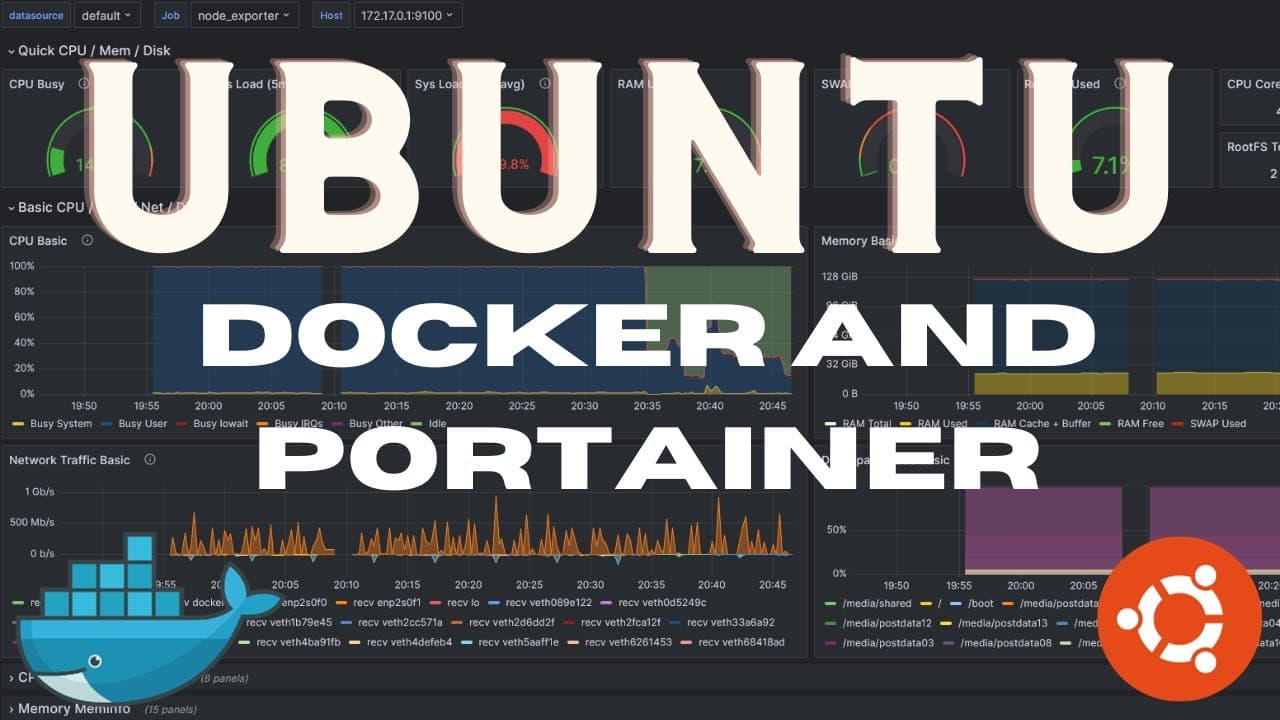Hide the recv lo network series
1280x720 pixels.
pos(462,602)
